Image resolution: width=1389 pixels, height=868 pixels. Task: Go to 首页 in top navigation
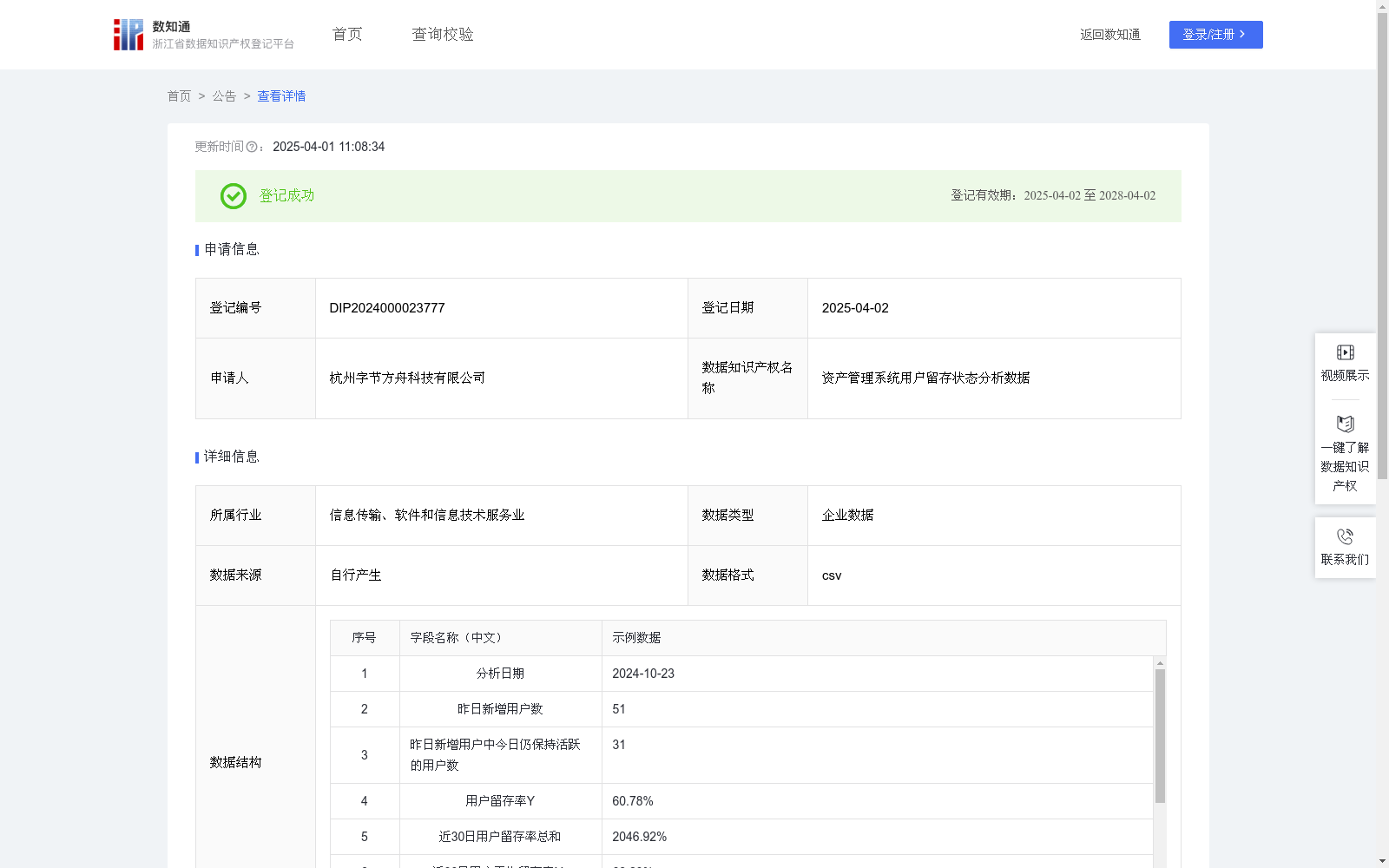(347, 35)
